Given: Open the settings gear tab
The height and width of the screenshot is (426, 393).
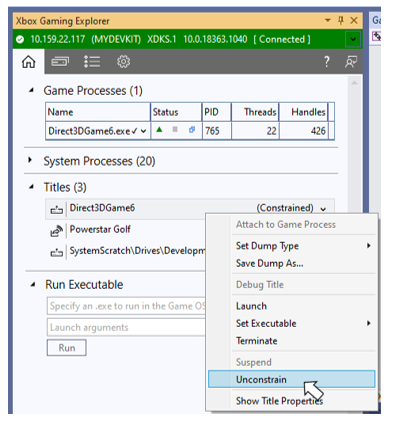Looking at the screenshot, I should 123,62.
